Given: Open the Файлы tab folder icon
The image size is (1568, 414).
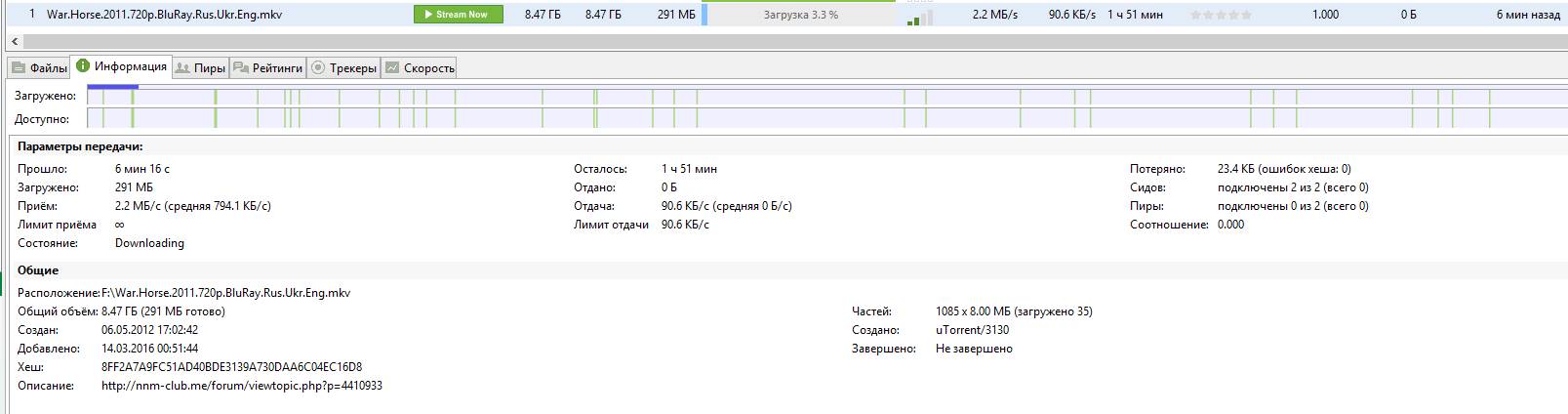Looking at the screenshot, I should tap(19, 68).
